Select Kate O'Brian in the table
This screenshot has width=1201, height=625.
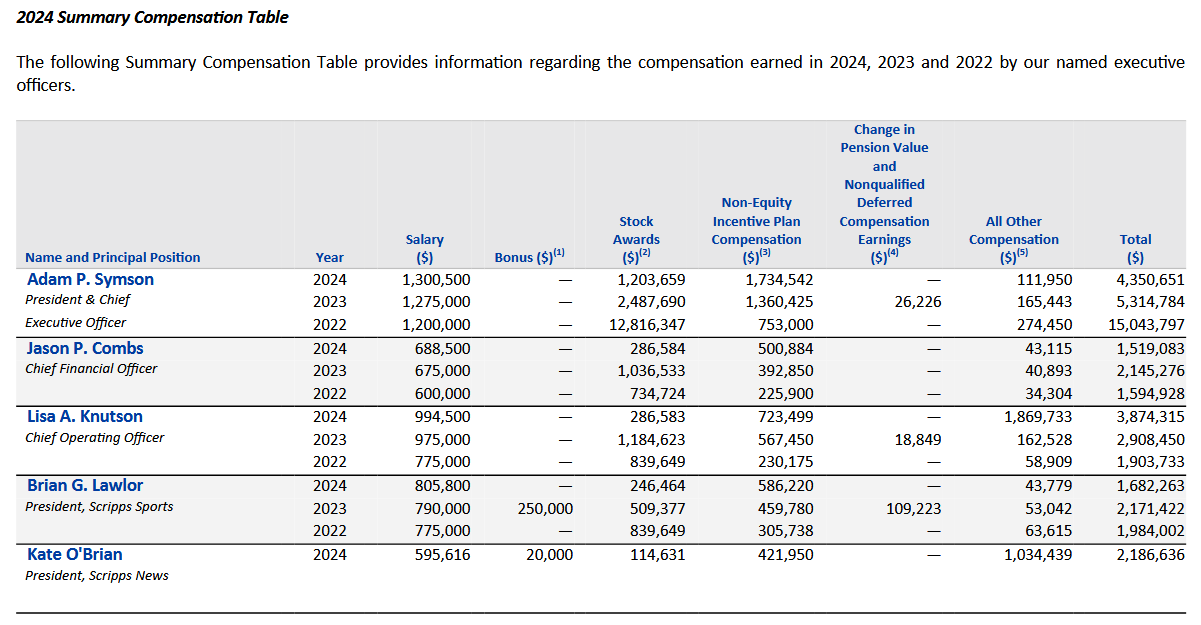coord(75,554)
